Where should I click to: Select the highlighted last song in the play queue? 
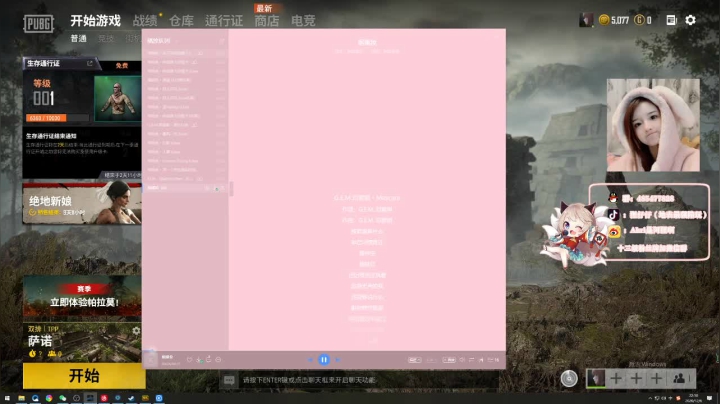(185, 188)
